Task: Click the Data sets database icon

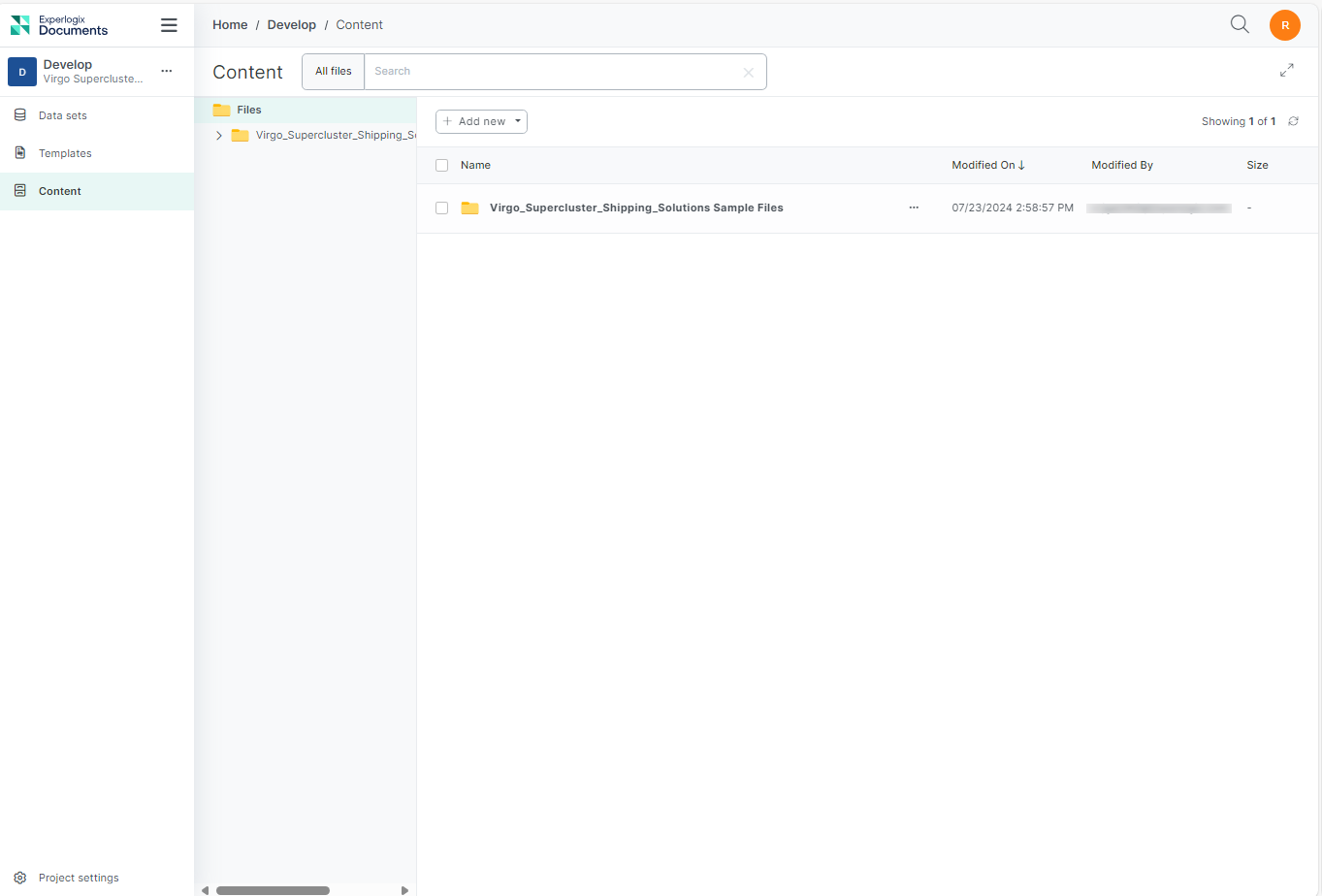Action: 20,115
